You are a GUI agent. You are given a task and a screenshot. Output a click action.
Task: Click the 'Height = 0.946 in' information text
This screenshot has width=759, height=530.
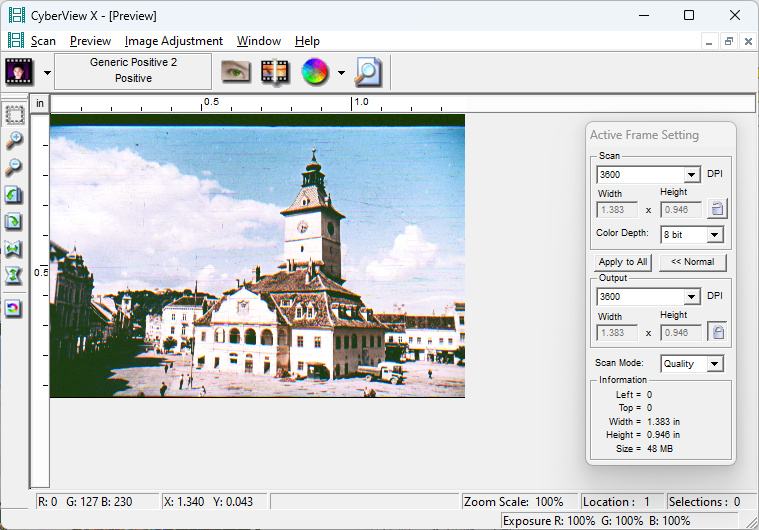click(643, 435)
